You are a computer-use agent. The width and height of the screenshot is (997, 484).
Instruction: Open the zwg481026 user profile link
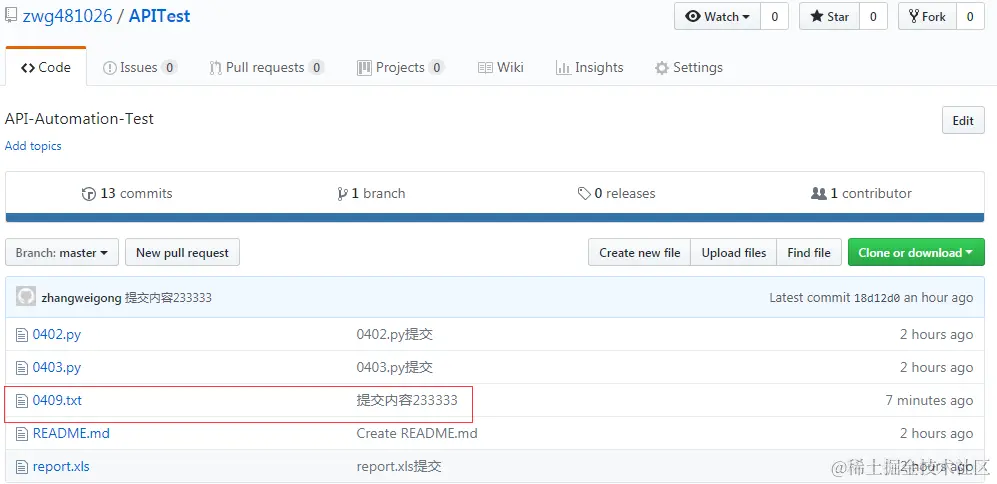pyautogui.click(x=67, y=16)
